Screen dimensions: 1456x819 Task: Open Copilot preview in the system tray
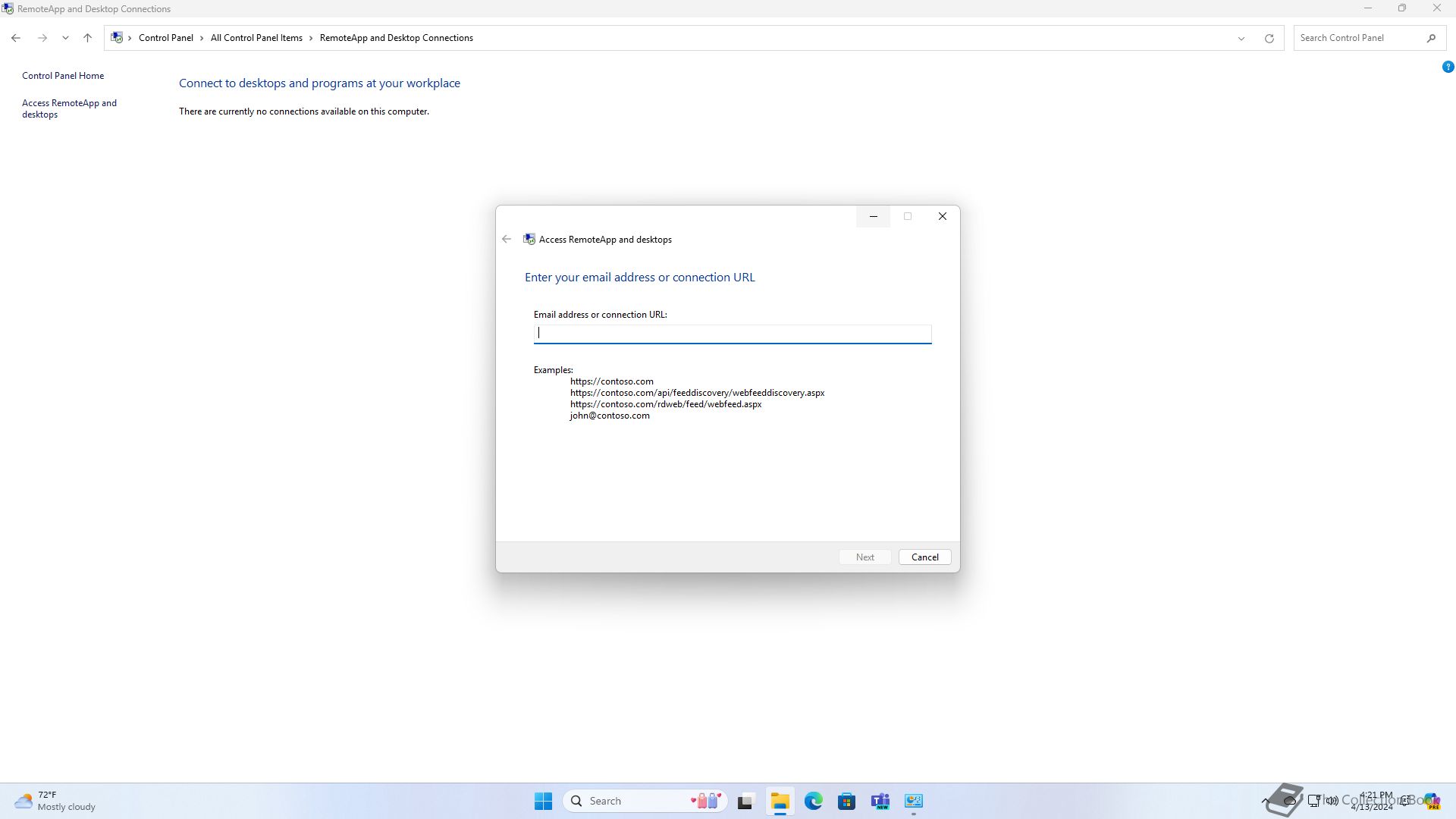point(1431,801)
